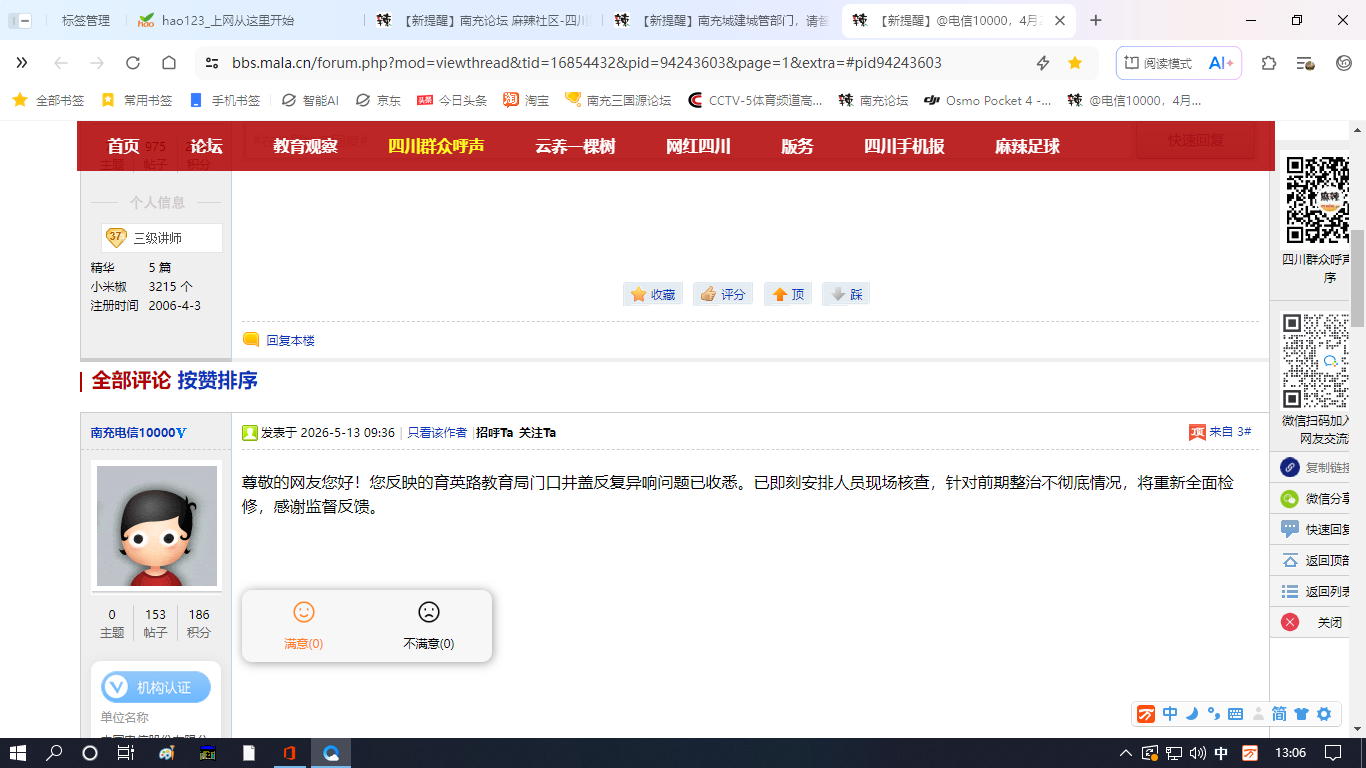The width and height of the screenshot is (1366, 768).
Task: Click username 南充电信10000
Action: click(133, 433)
